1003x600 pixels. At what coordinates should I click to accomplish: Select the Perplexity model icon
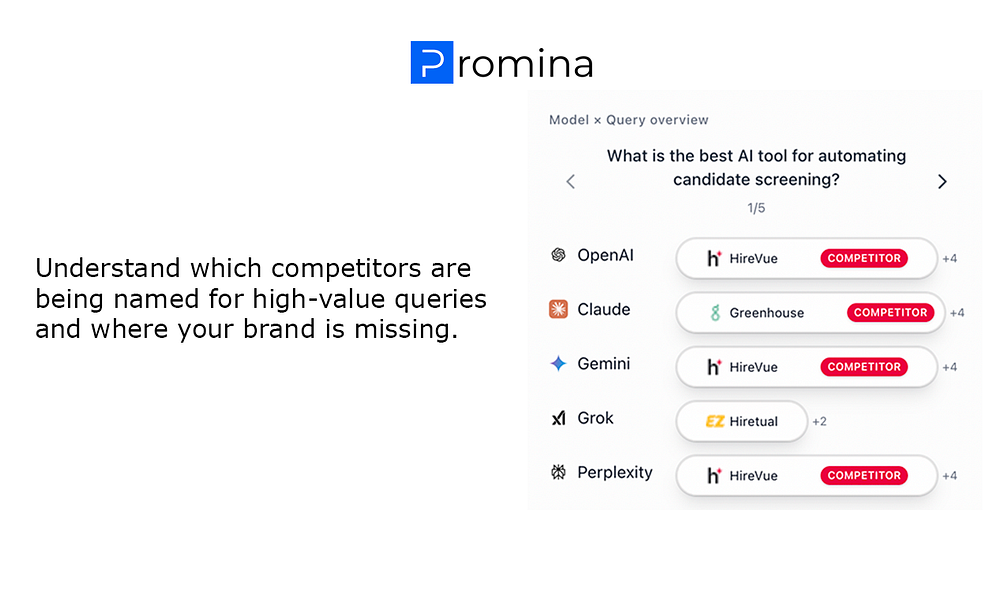pos(557,472)
